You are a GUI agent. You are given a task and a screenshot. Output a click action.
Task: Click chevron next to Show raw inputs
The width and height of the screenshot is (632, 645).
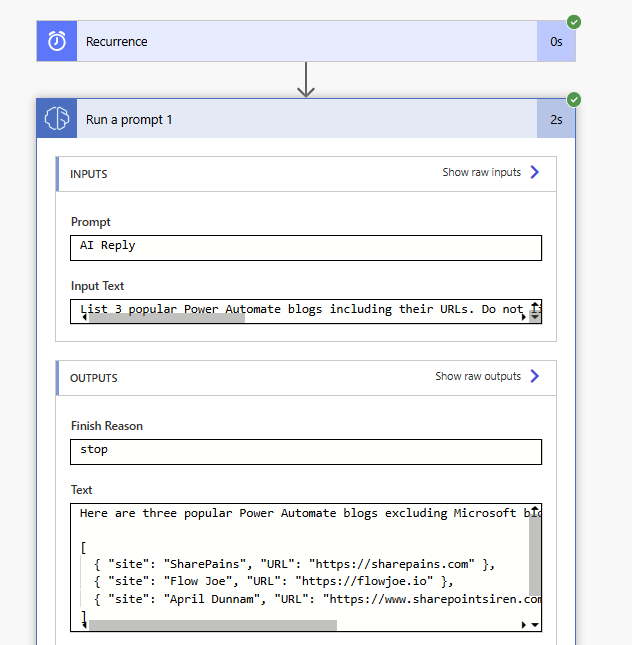tap(534, 172)
